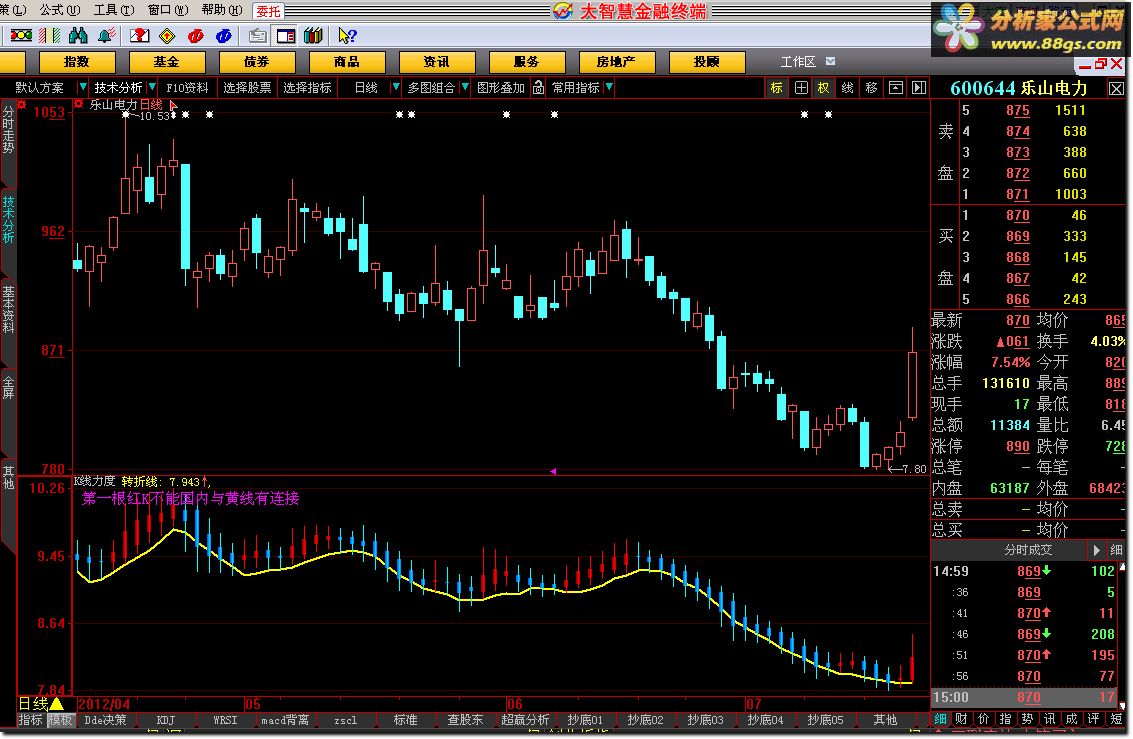The image size is (1133, 739).
Task: Expand the 常用指标 dropdown arrow
Action: pos(609,87)
